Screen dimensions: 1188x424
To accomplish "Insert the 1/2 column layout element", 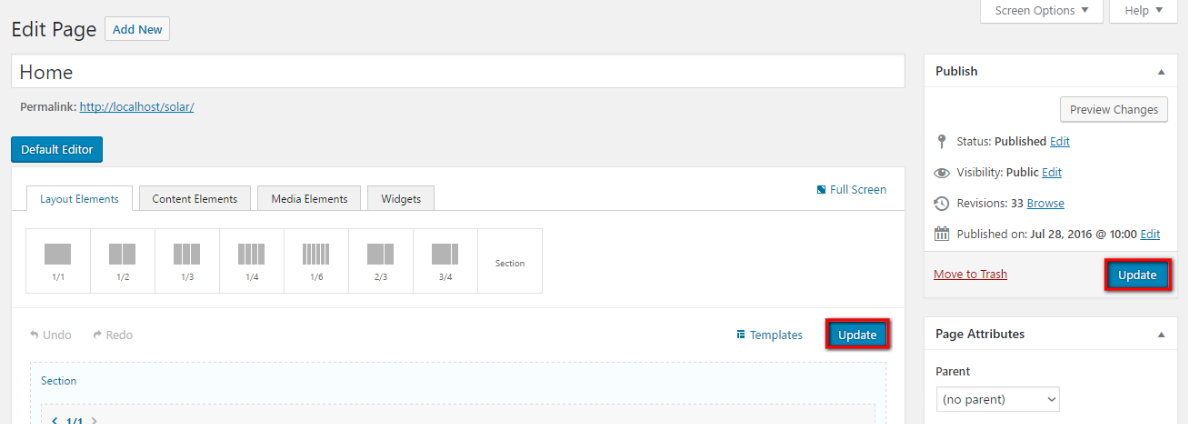I will click(122, 260).
